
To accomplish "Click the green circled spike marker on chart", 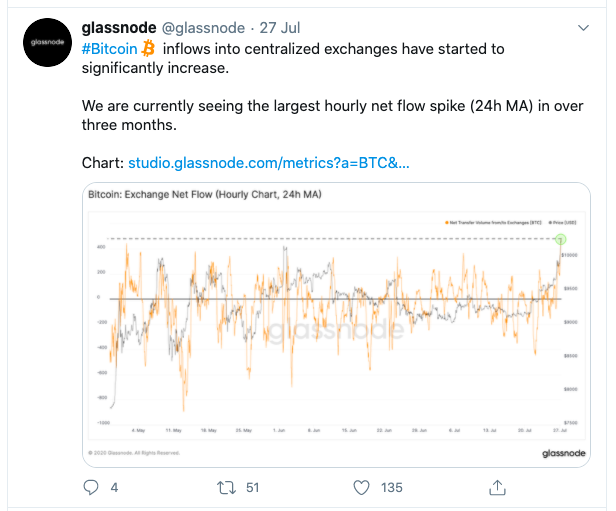I will (x=561, y=239).
